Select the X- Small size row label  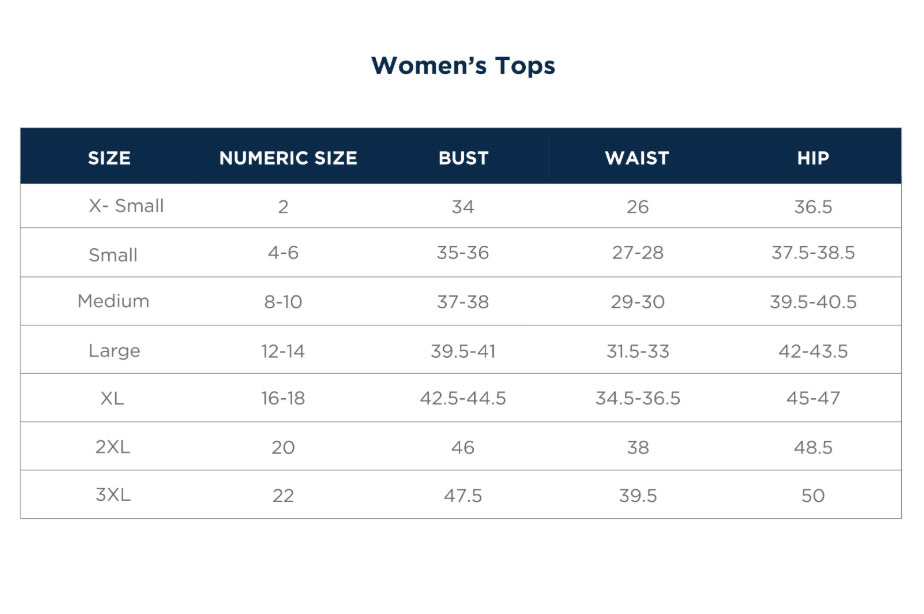pyautogui.click(x=126, y=206)
